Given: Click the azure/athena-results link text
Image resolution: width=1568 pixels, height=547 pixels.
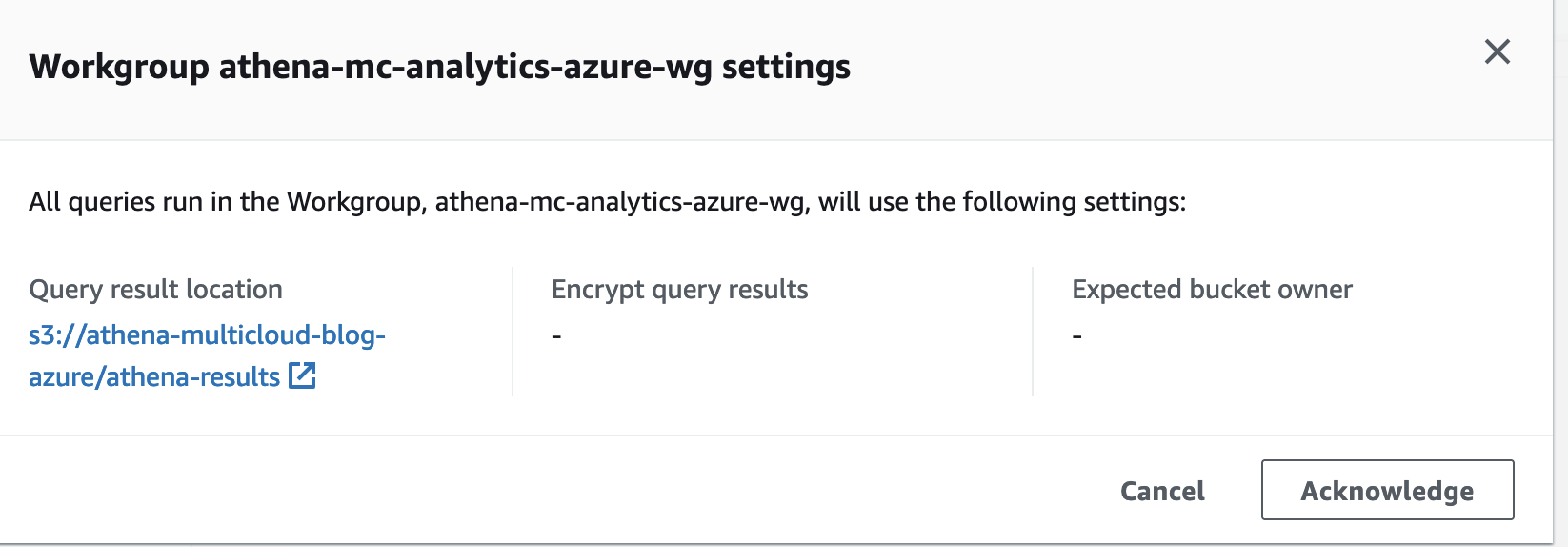Looking at the screenshot, I should [x=153, y=377].
